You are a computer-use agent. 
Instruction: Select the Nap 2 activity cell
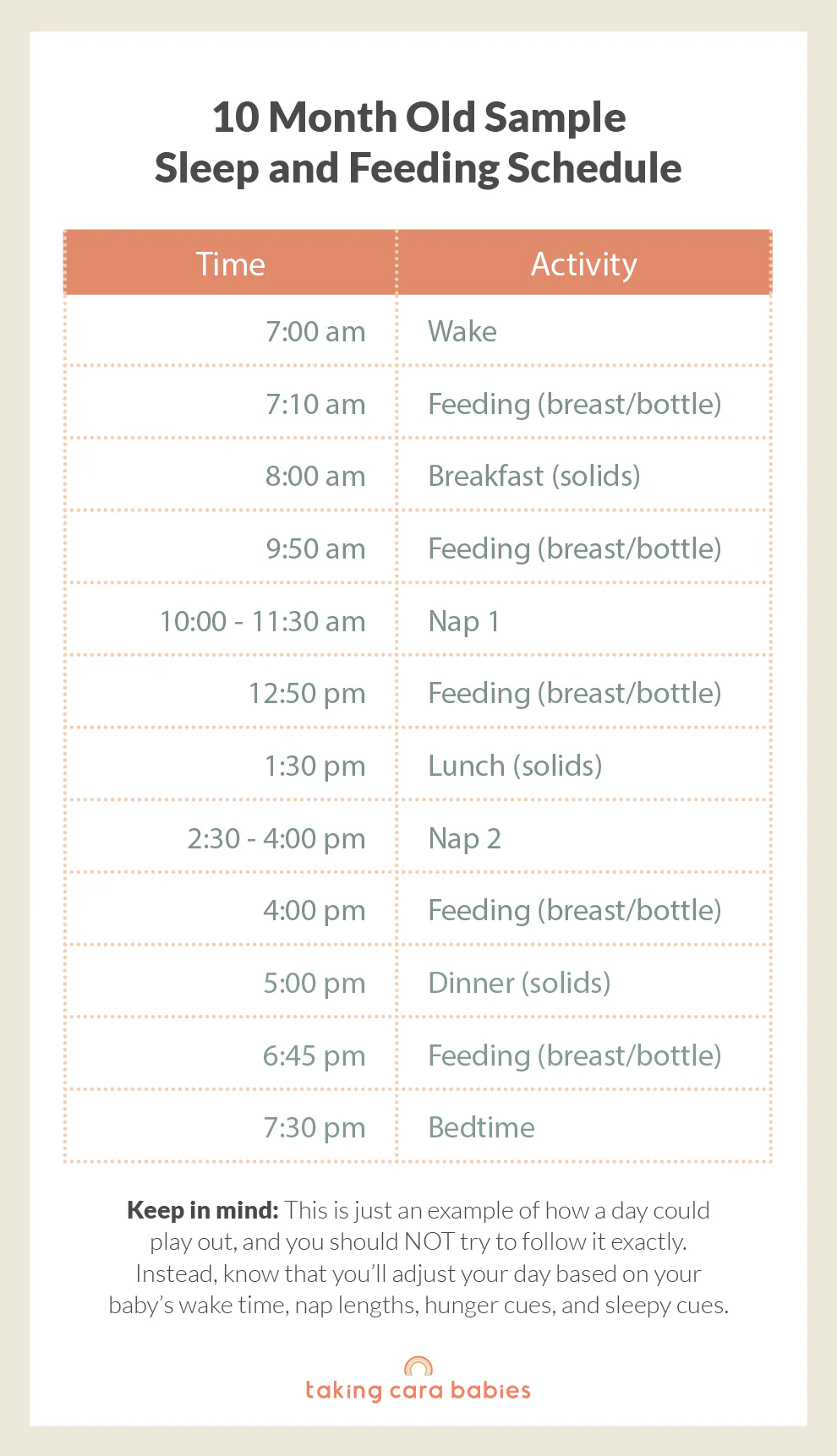465,838
